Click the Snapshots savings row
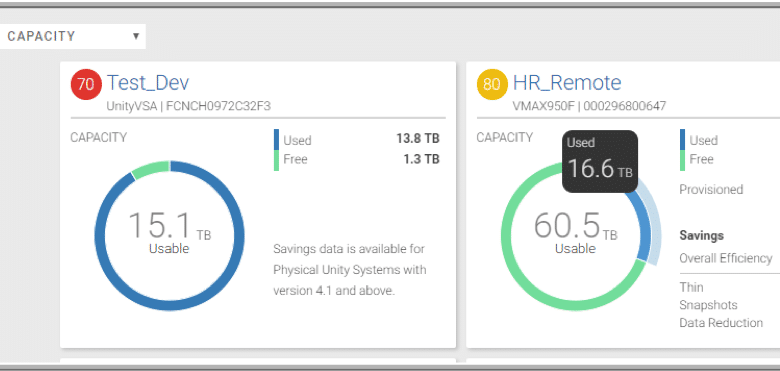The image size is (780, 371). [x=708, y=305]
